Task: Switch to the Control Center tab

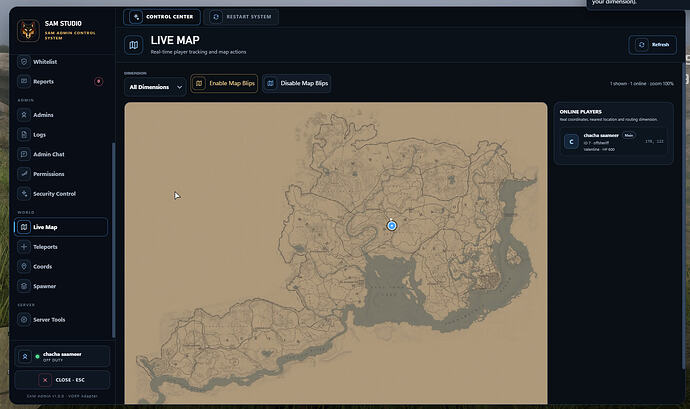Action: (162, 17)
